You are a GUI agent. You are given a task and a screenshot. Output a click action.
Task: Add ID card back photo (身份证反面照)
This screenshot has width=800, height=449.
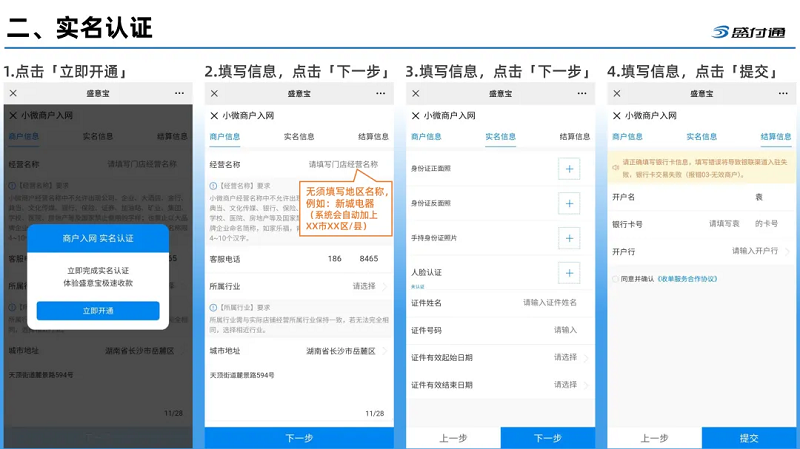569,204
